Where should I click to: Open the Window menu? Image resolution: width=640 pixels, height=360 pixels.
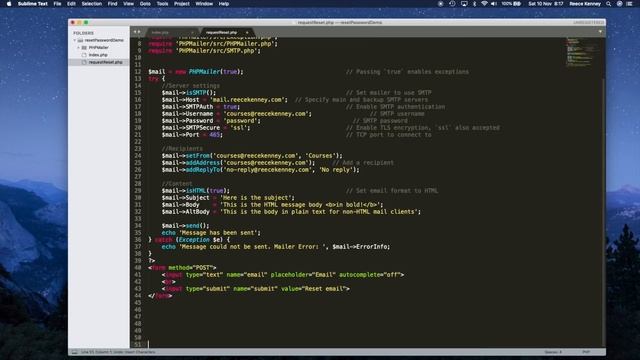204,4
